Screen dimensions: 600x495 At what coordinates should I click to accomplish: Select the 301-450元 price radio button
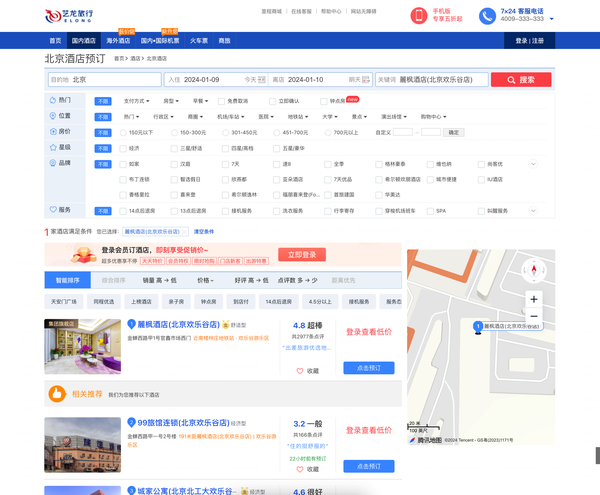coord(225,132)
